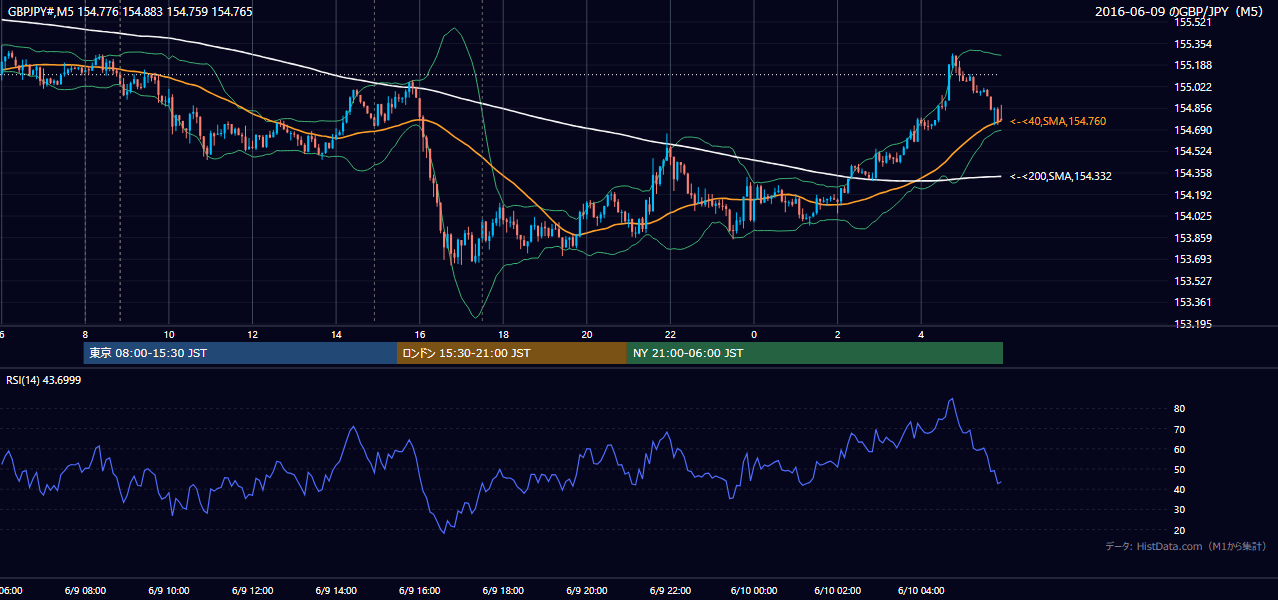Image resolution: width=1278 pixels, height=600 pixels.
Task: Click the 154.358 price axis label
Action: (1193, 173)
